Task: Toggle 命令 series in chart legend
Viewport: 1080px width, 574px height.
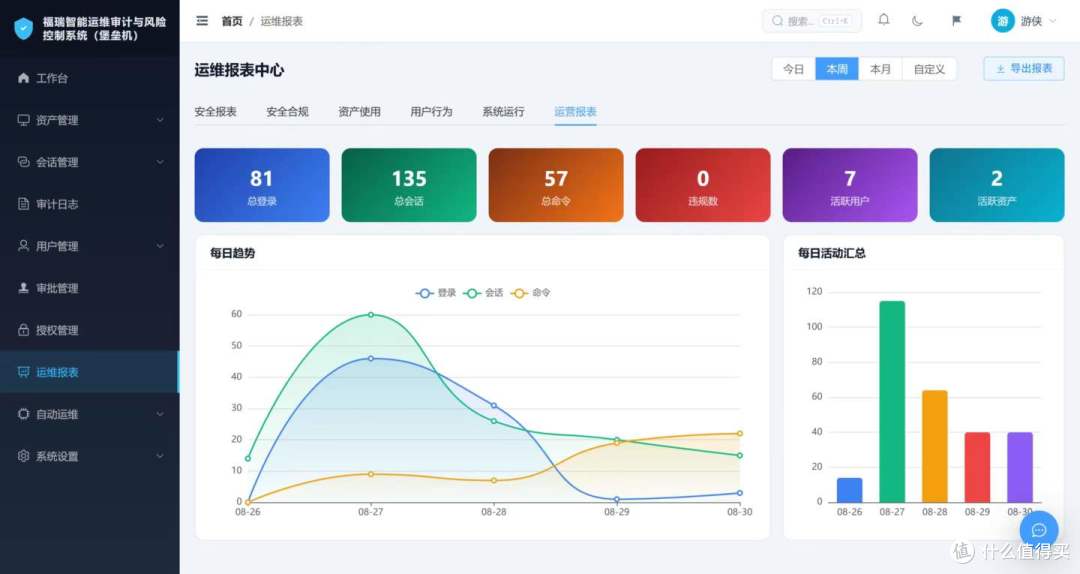Action: pos(530,293)
